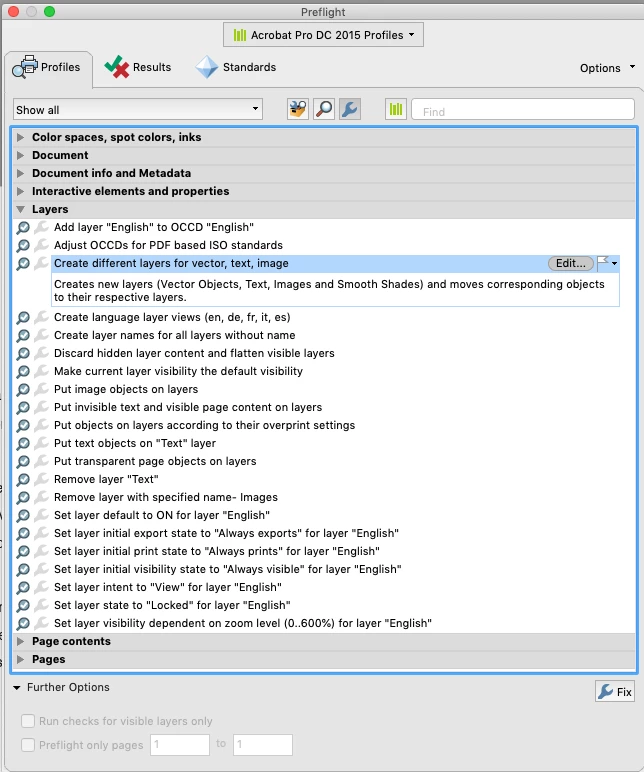Click magnifier icon for Add layer "English" to OCCD

tap(23, 227)
